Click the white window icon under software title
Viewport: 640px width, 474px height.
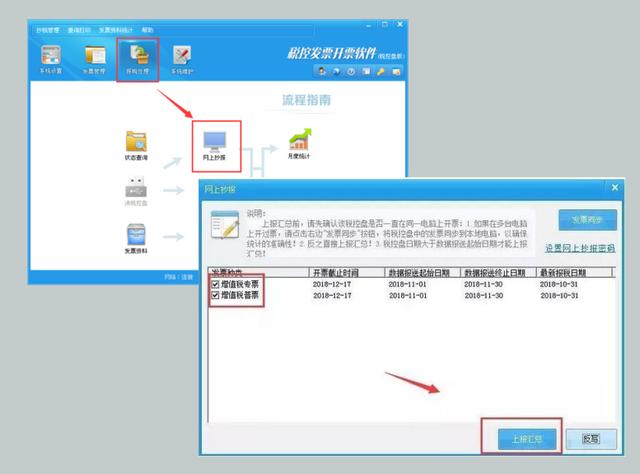tap(366, 71)
